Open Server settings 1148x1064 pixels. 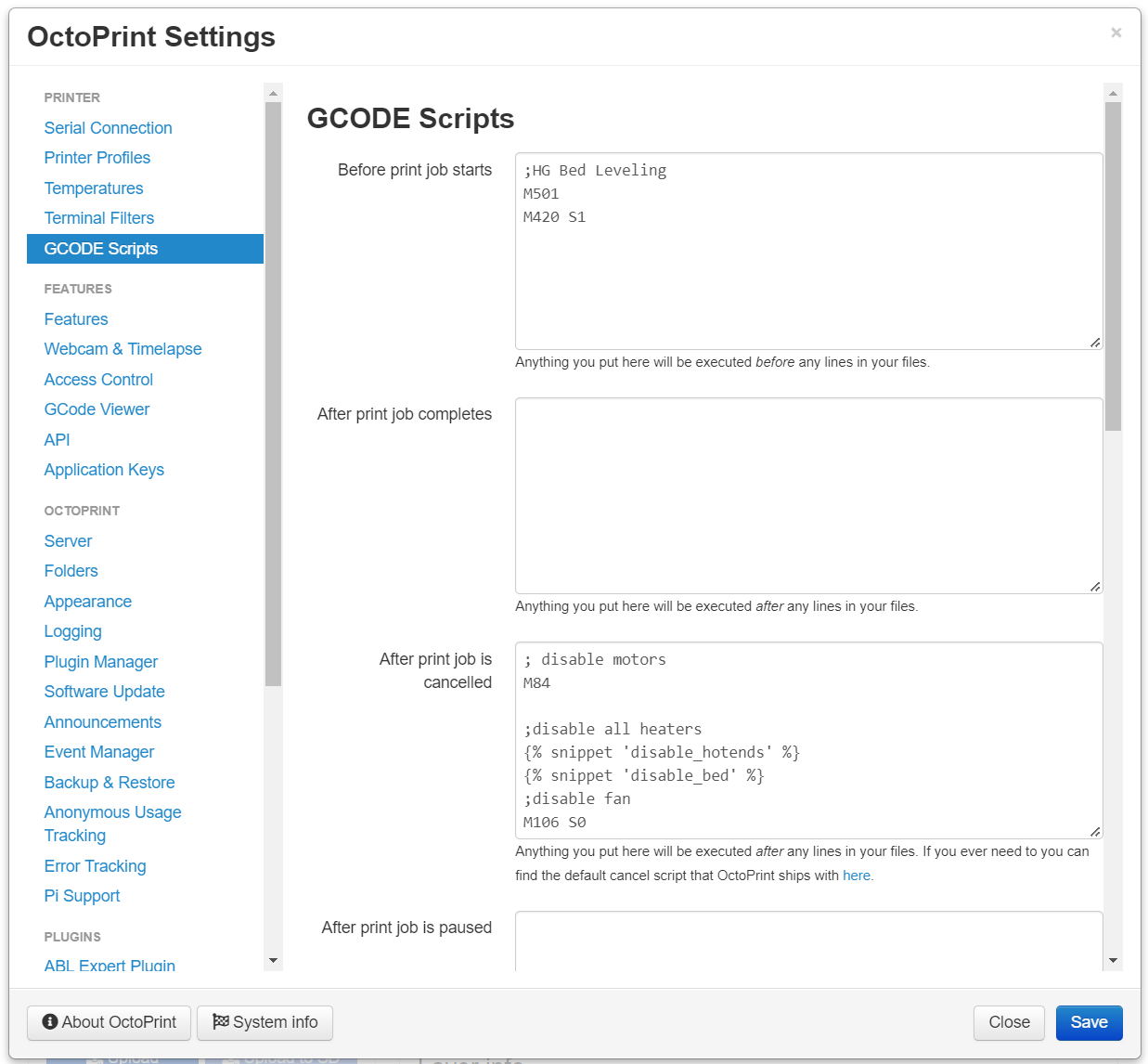click(x=68, y=541)
